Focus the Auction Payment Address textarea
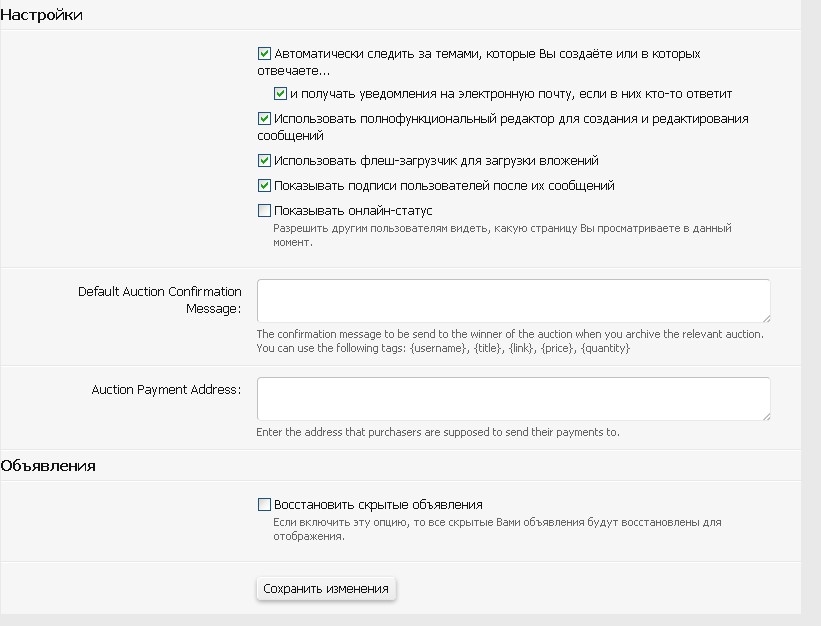 [x=513, y=399]
